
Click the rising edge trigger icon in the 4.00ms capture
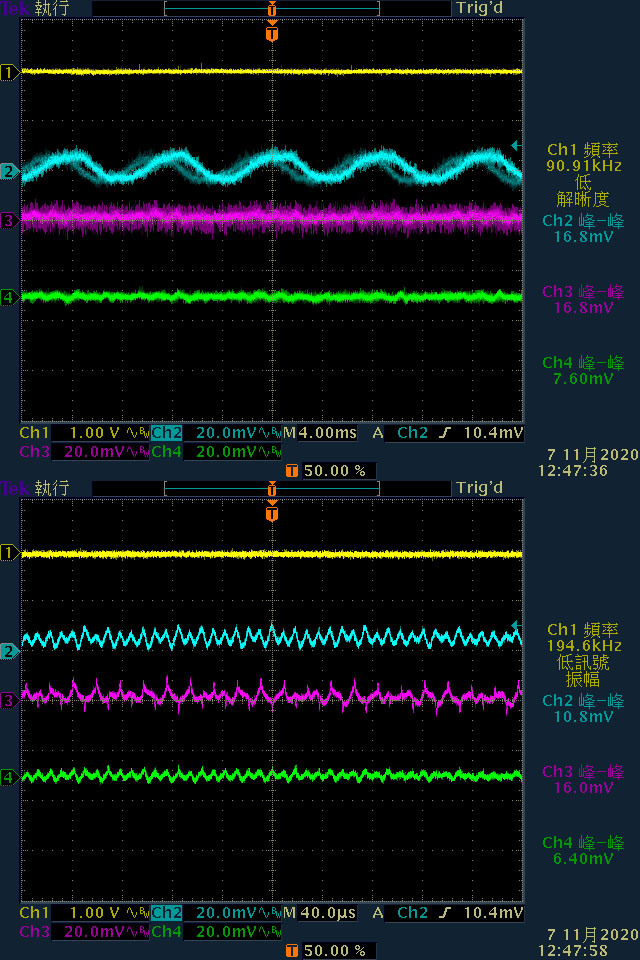pyautogui.click(x=445, y=433)
